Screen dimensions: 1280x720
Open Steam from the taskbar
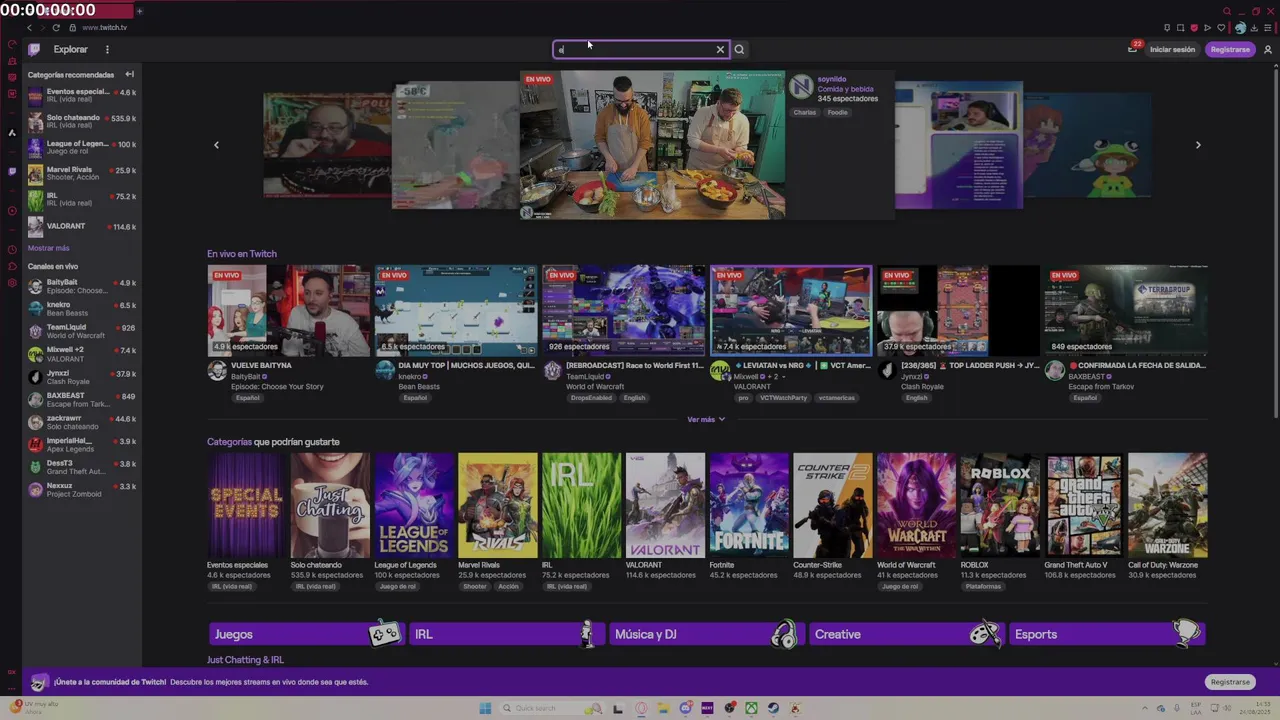coord(773,708)
